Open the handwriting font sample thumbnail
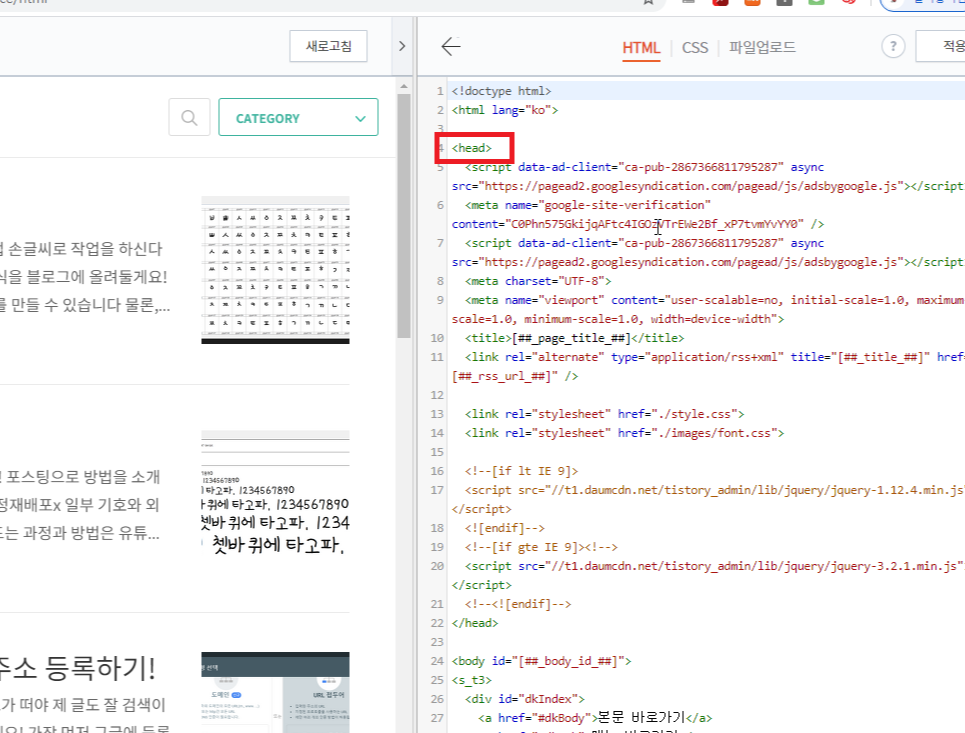Viewport: 965px width, 733px height. (275, 492)
